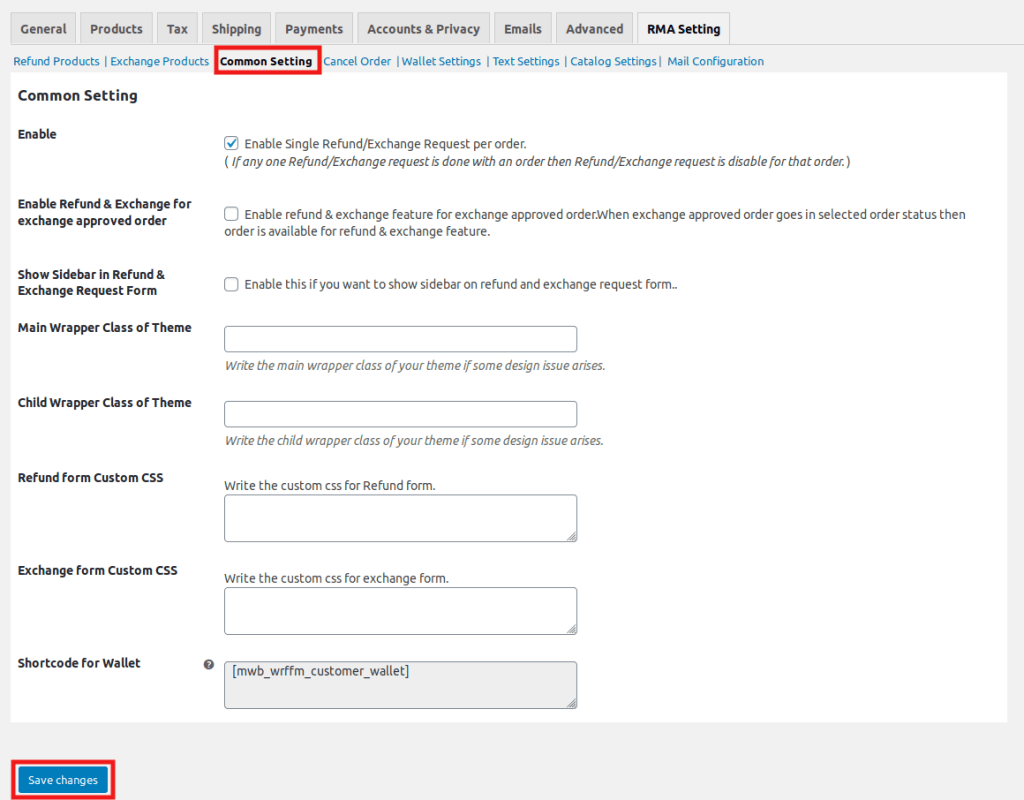Click the Main Wrapper Class of Theme field
The height and width of the screenshot is (800, 1024).
400,338
